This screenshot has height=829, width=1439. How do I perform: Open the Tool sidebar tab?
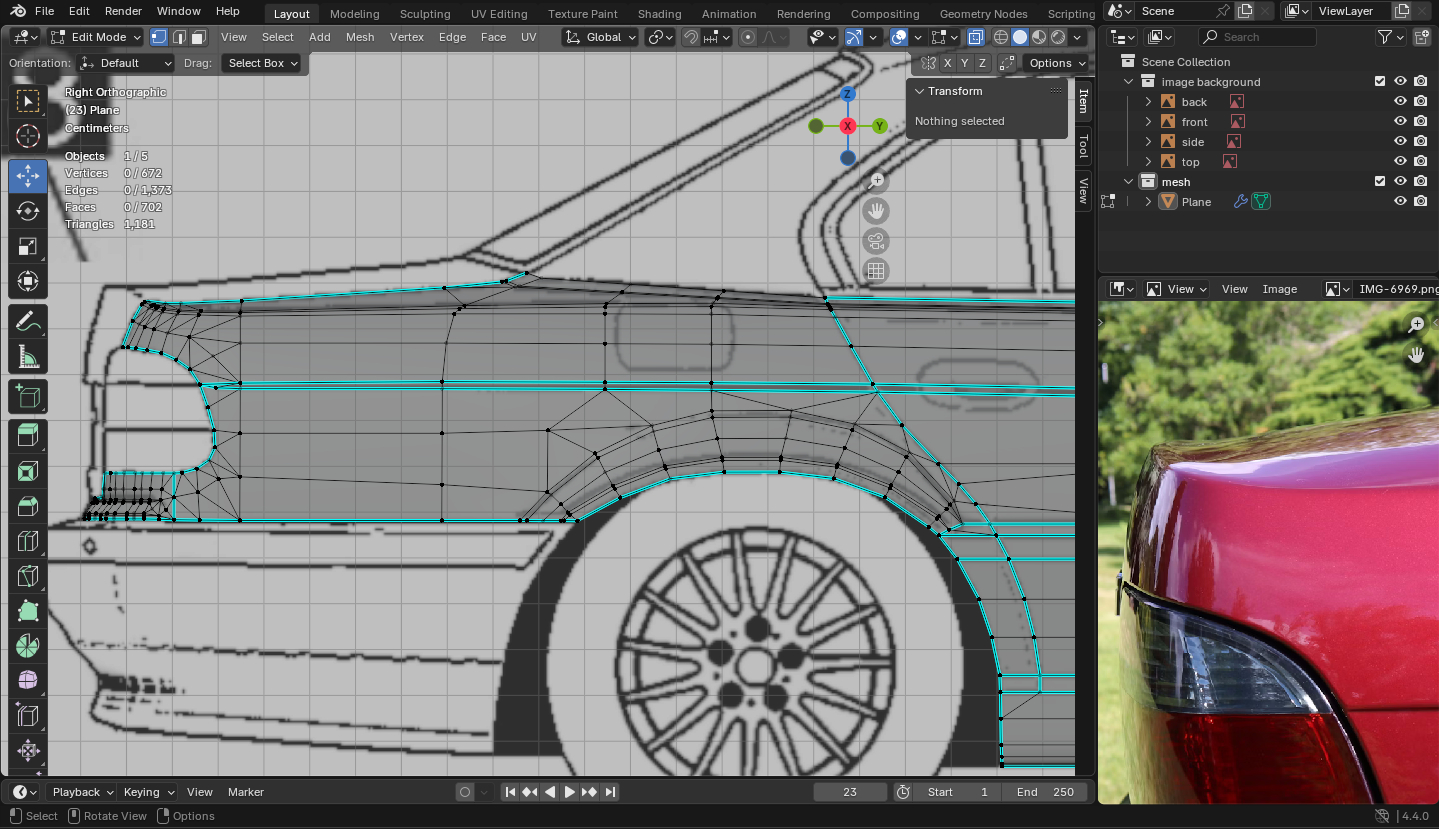point(1083,147)
